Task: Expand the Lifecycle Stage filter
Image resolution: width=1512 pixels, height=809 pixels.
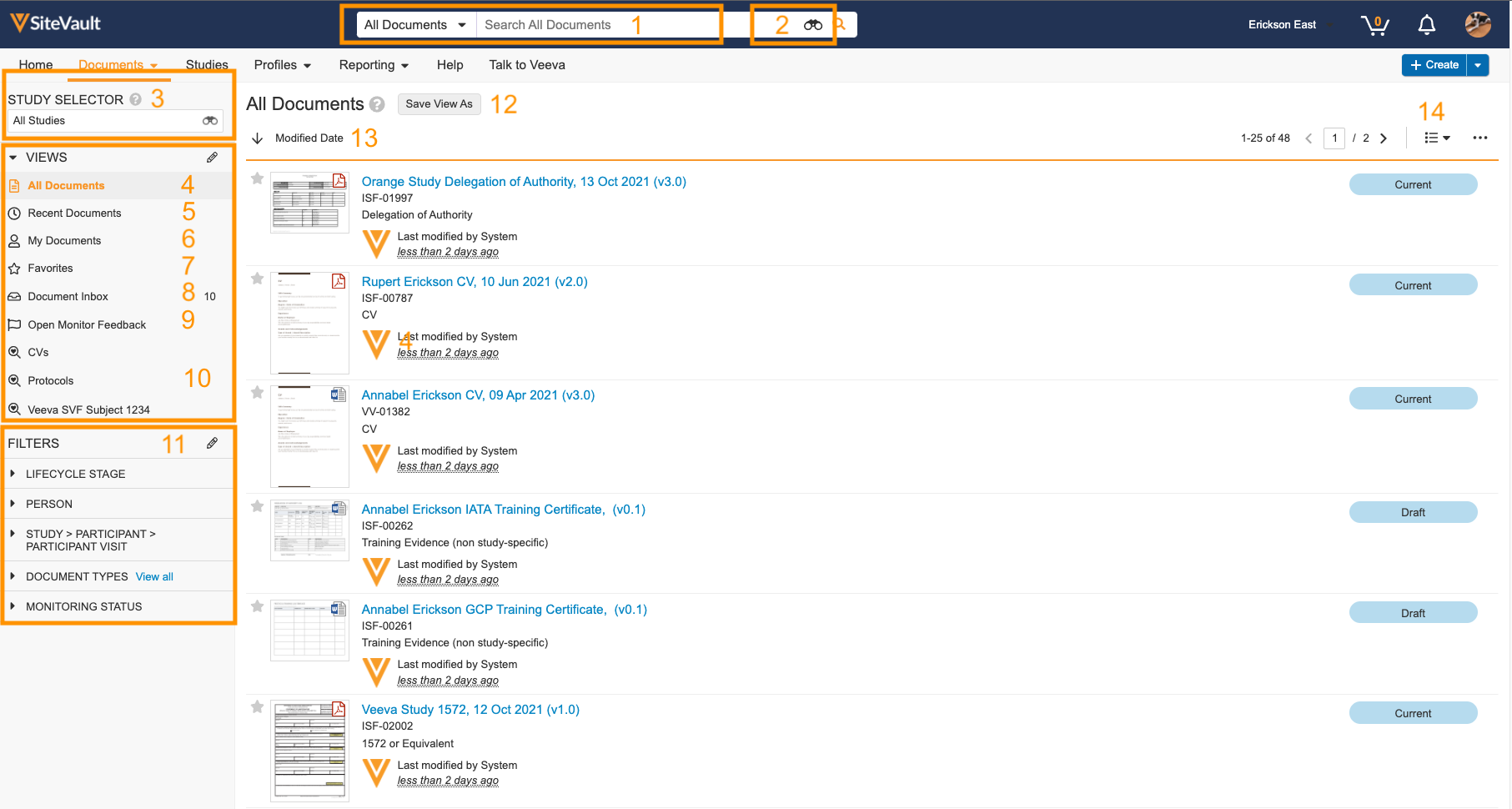Action: [13, 474]
